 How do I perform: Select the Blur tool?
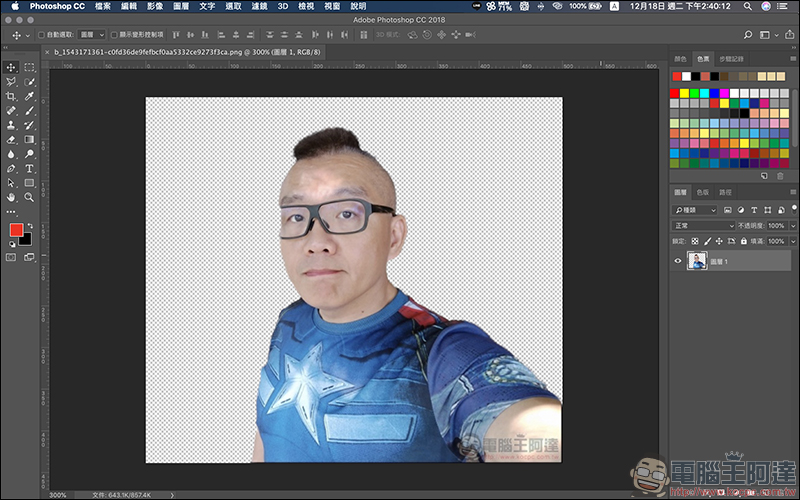(11, 154)
